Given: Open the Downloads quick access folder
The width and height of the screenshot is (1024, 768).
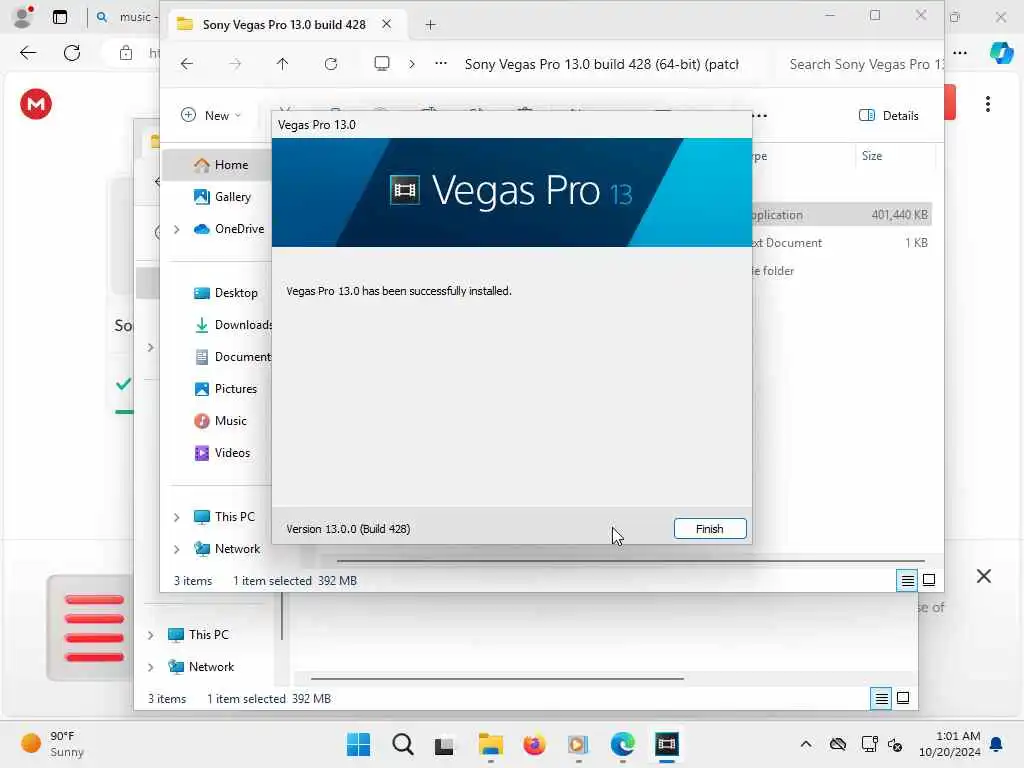Looking at the screenshot, I should click(x=232, y=325).
